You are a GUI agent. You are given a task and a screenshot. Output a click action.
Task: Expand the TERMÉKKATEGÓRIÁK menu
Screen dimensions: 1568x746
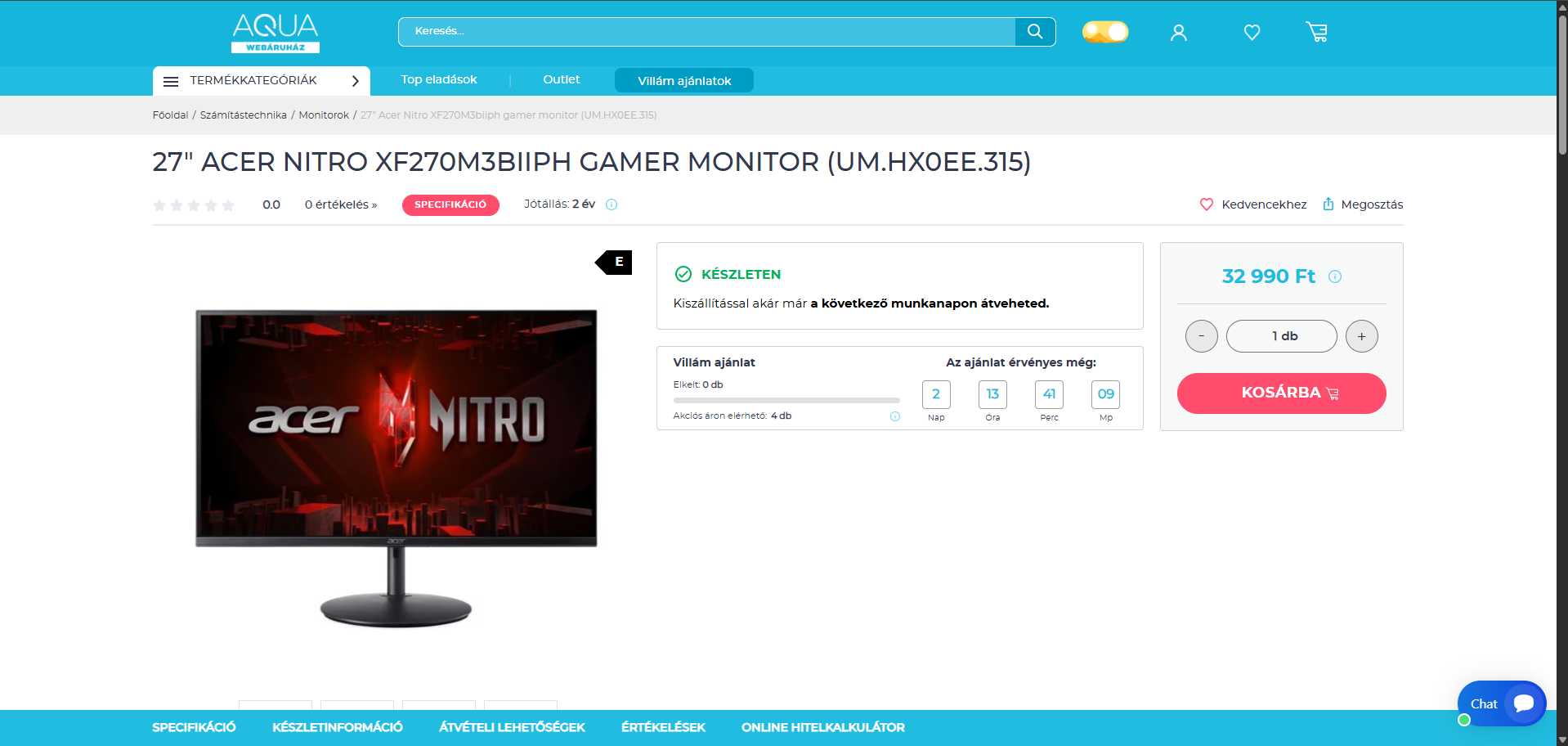pos(261,81)
